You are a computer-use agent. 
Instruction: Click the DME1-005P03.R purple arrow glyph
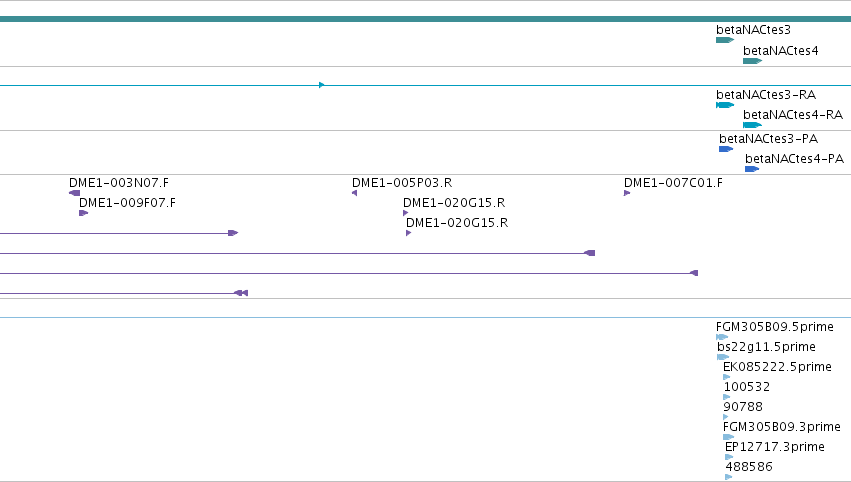354,193
